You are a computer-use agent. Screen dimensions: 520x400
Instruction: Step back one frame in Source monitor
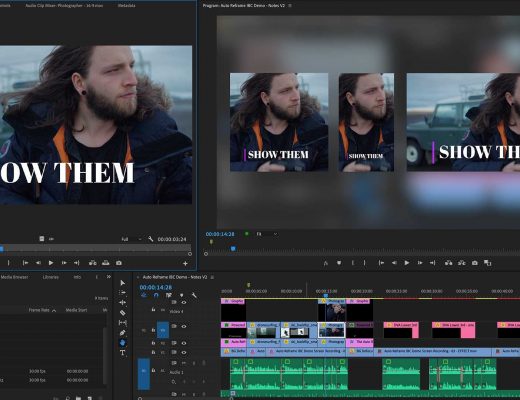pos(38,263)
